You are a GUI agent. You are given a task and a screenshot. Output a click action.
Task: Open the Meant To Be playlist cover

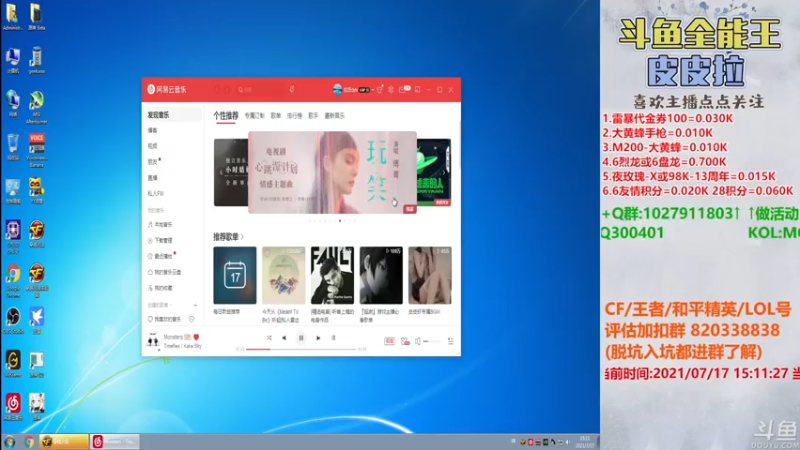284,276
